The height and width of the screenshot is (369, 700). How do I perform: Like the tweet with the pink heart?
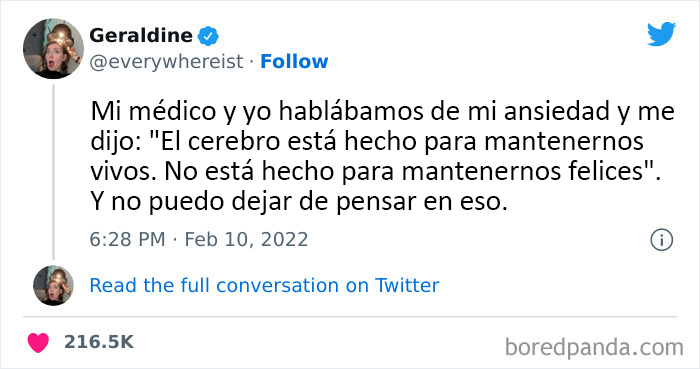tap(38, 342)
